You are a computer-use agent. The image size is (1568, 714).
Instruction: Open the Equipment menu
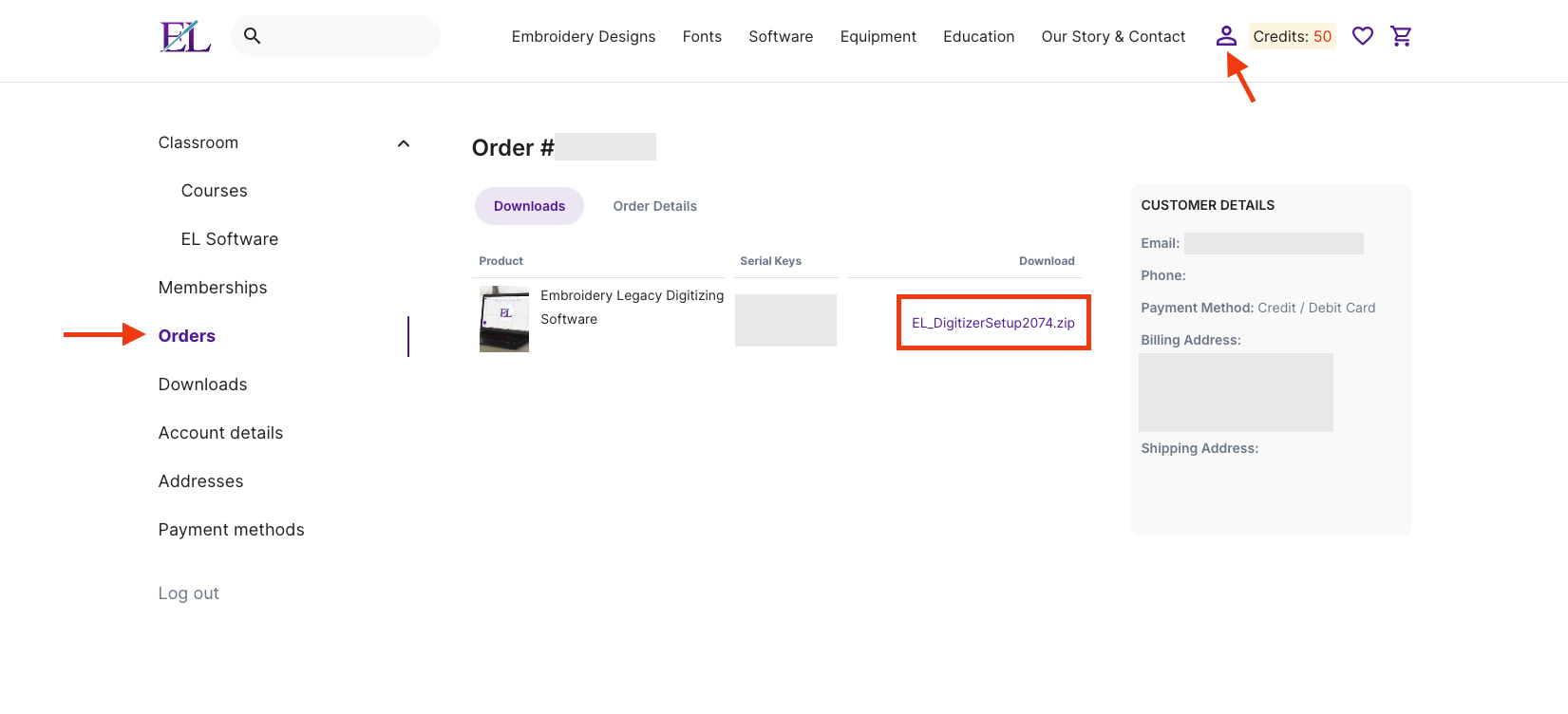click(878, 36)
